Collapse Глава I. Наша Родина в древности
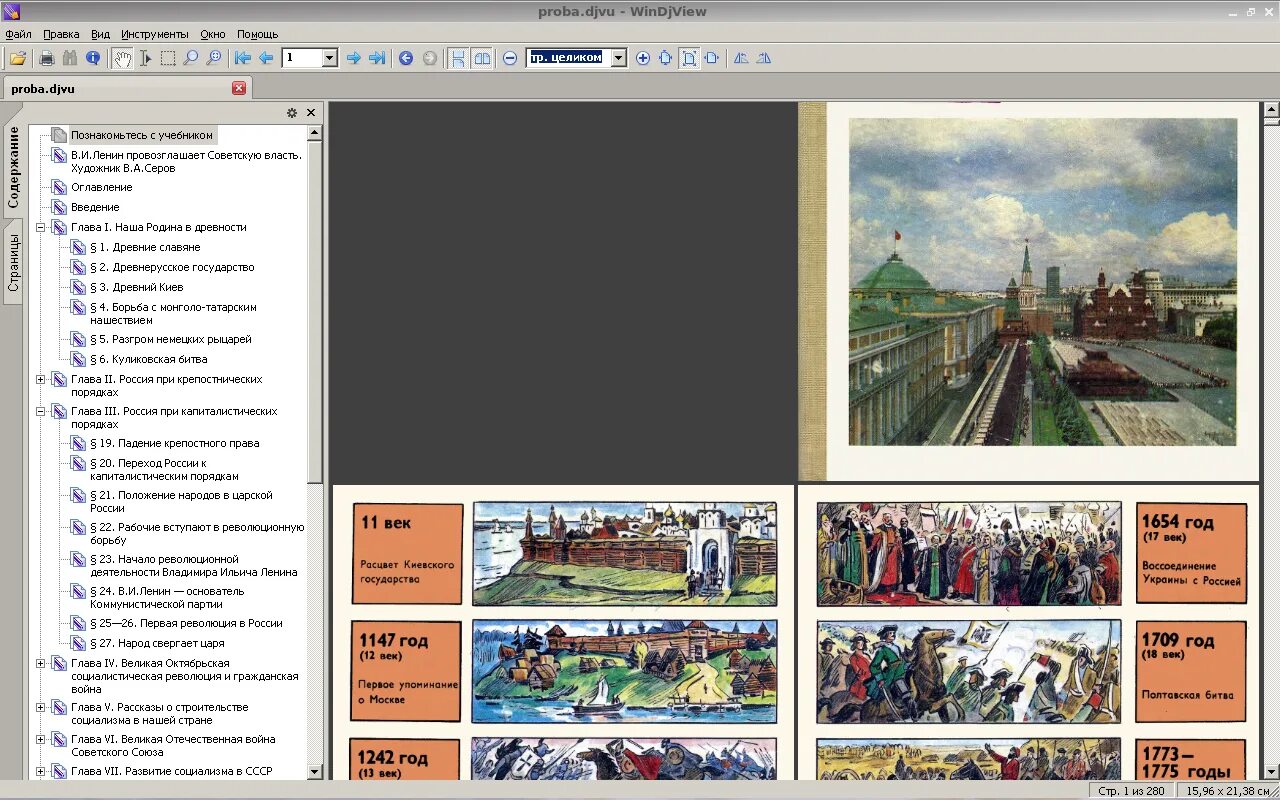Image resolution: width=1280 pixels, height=800 pixels. tap(41, 227)
